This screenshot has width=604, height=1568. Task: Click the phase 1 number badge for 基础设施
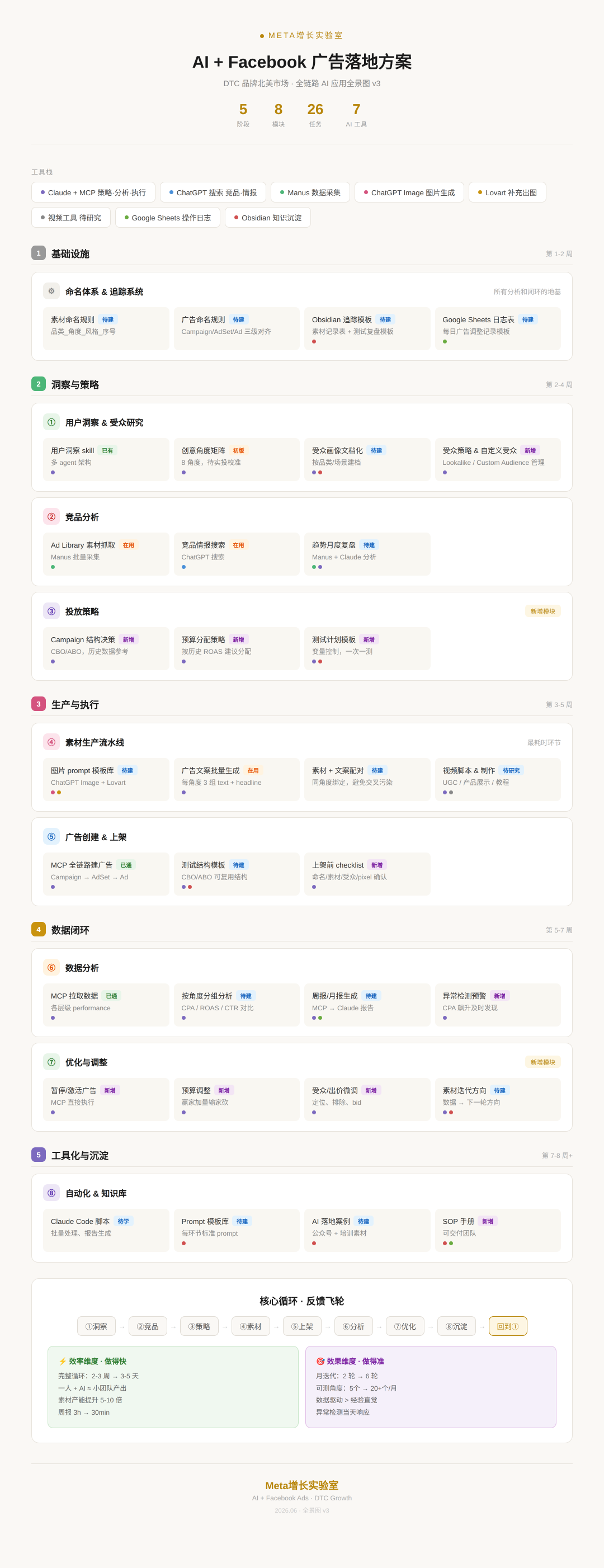pyautogui.click(x=39, y=253)
